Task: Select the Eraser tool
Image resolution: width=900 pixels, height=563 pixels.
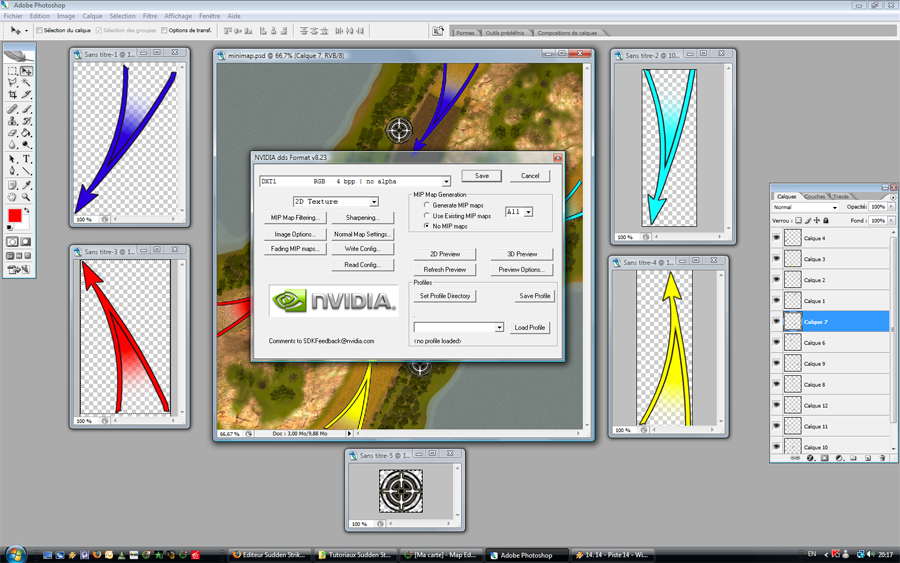Action: pyautogui.click(x=12, y=133)
